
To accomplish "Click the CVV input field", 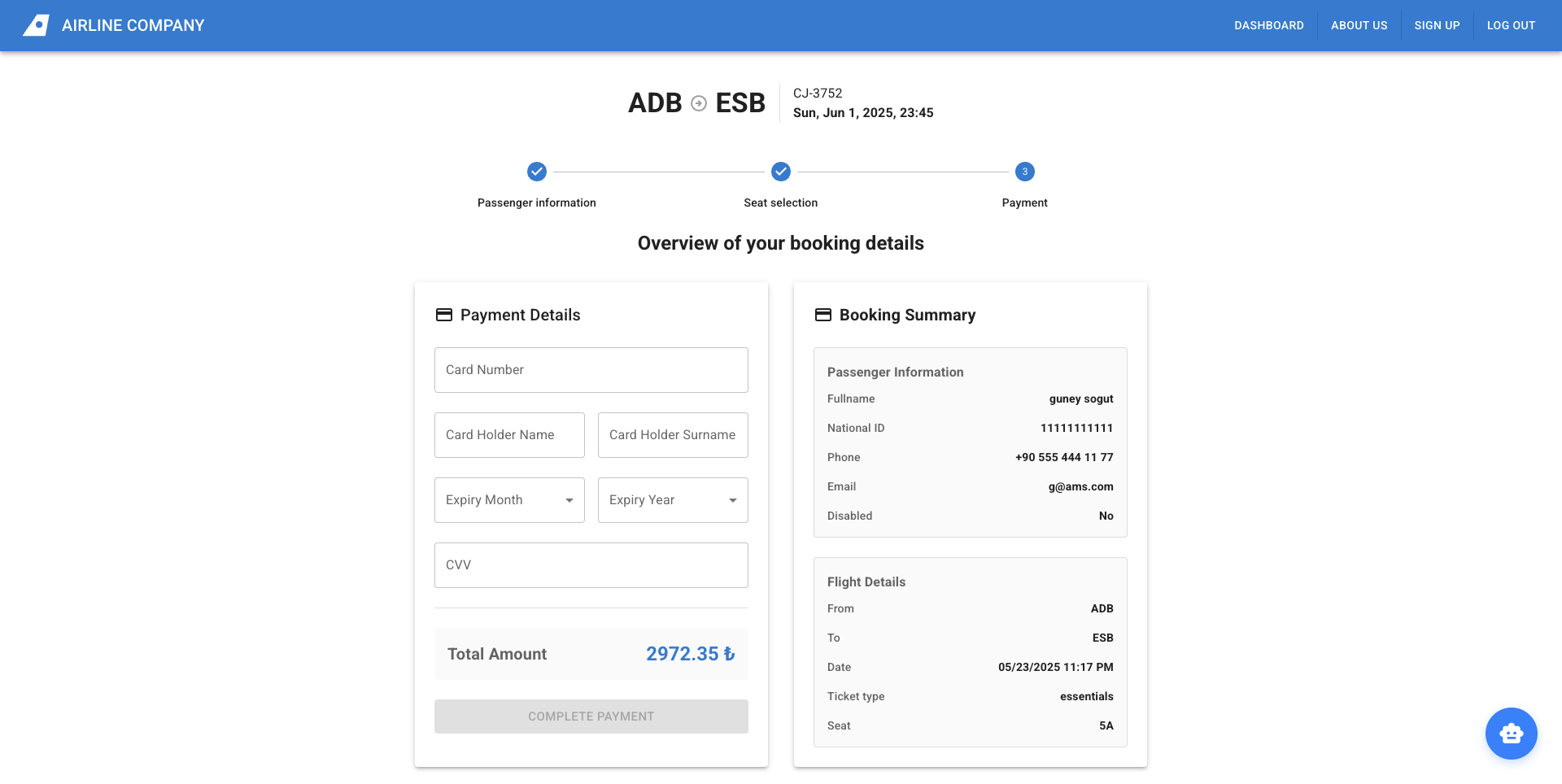I will click(x=591, y=564).
